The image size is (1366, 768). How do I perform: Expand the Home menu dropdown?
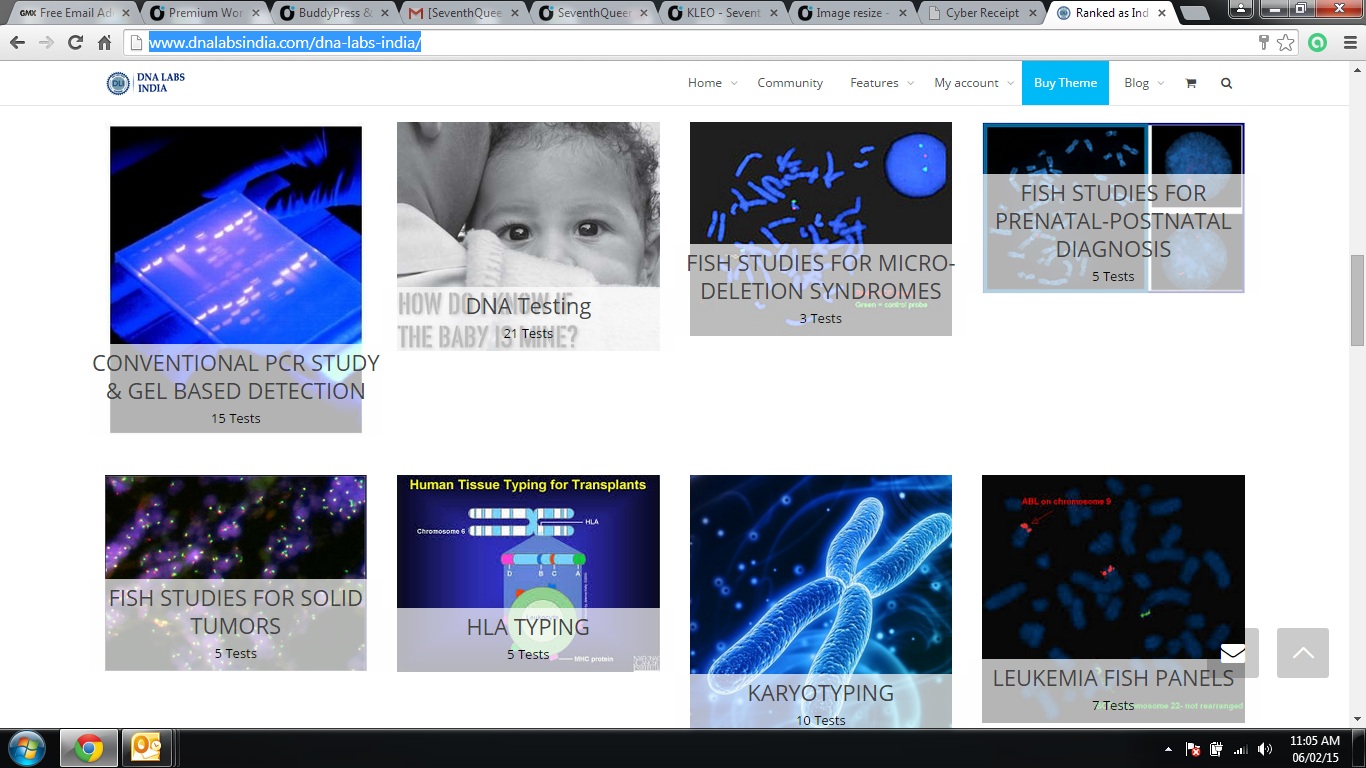click(x=711, y=83)
